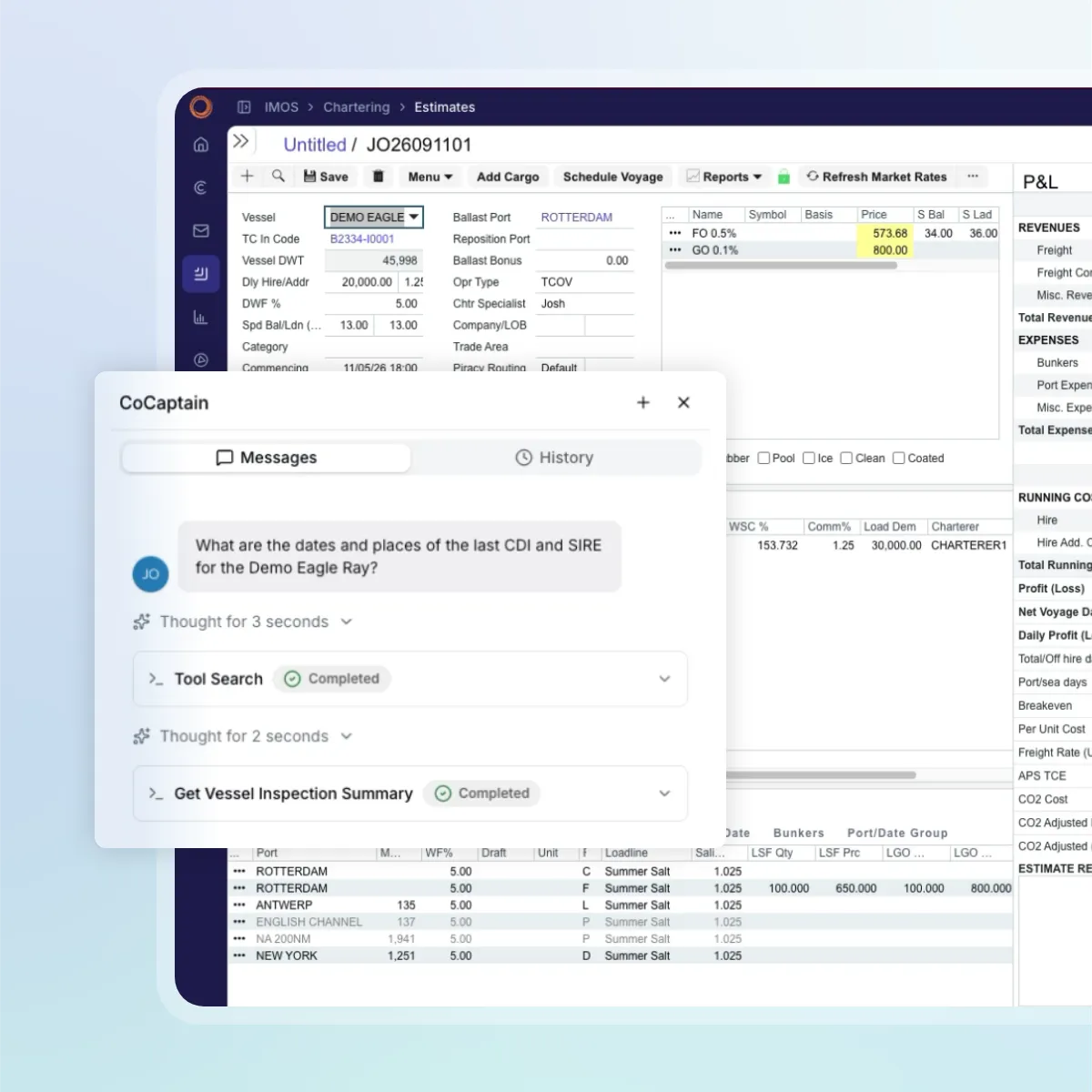Select the highlighted chartering sidebar icon
The height and width of the screenshot is (1092, 1092).
[x=201, y=274]
